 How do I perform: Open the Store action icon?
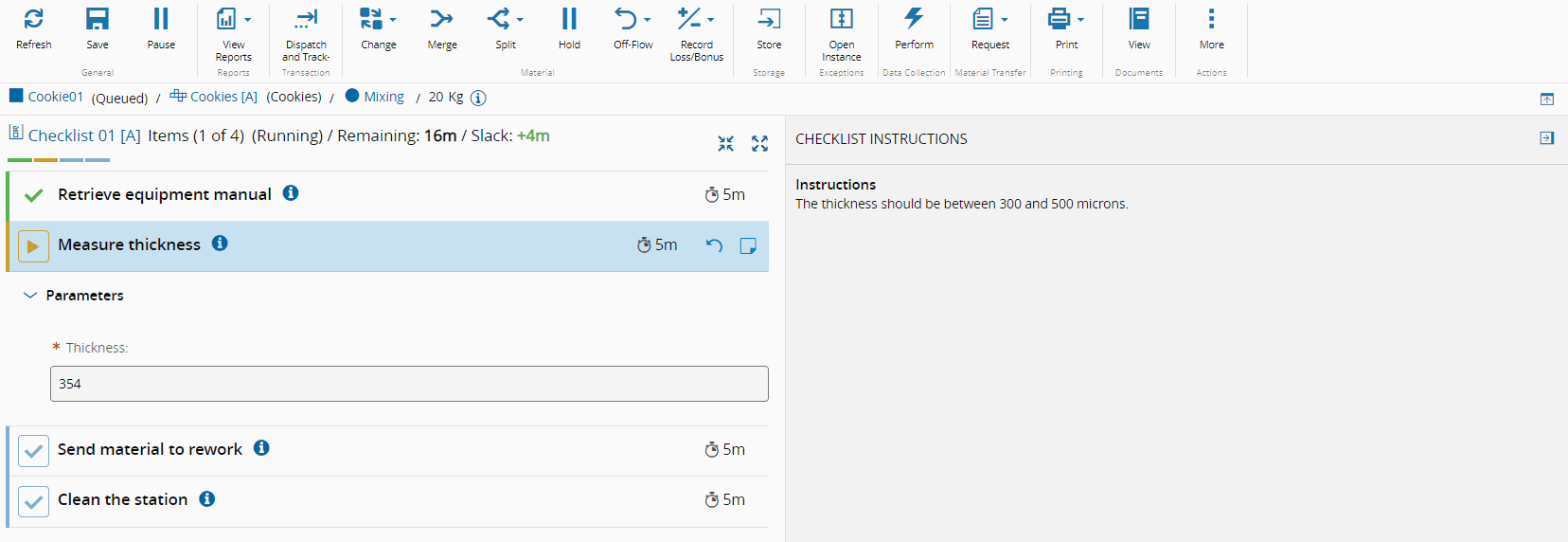pos(769,19)
